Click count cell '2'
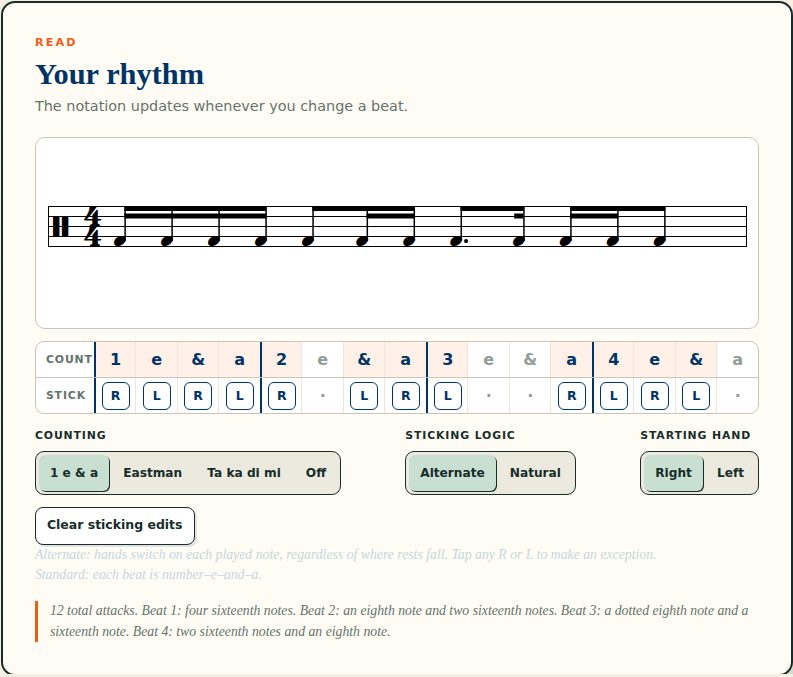Image resolution: width=793 pixels, height=677 pixels. click(282, 359)
